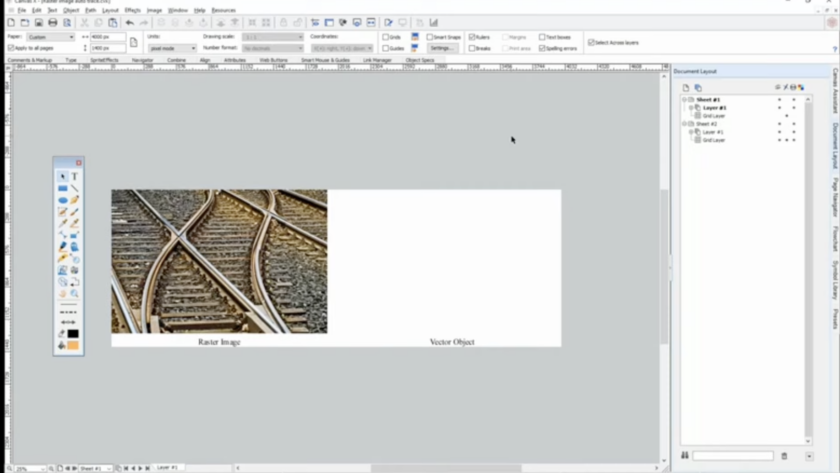
Task: Select the Oval tool
Action: 63,200
